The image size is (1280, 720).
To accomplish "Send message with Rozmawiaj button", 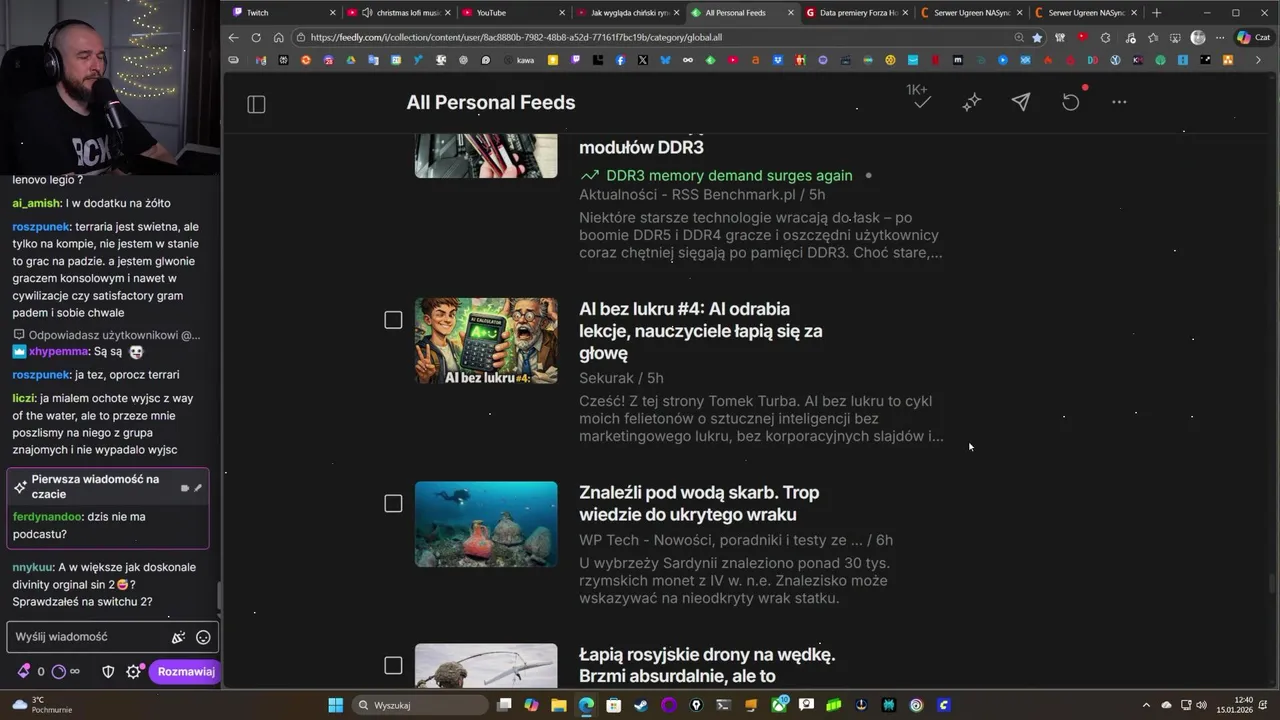I will tap(185, 672).
